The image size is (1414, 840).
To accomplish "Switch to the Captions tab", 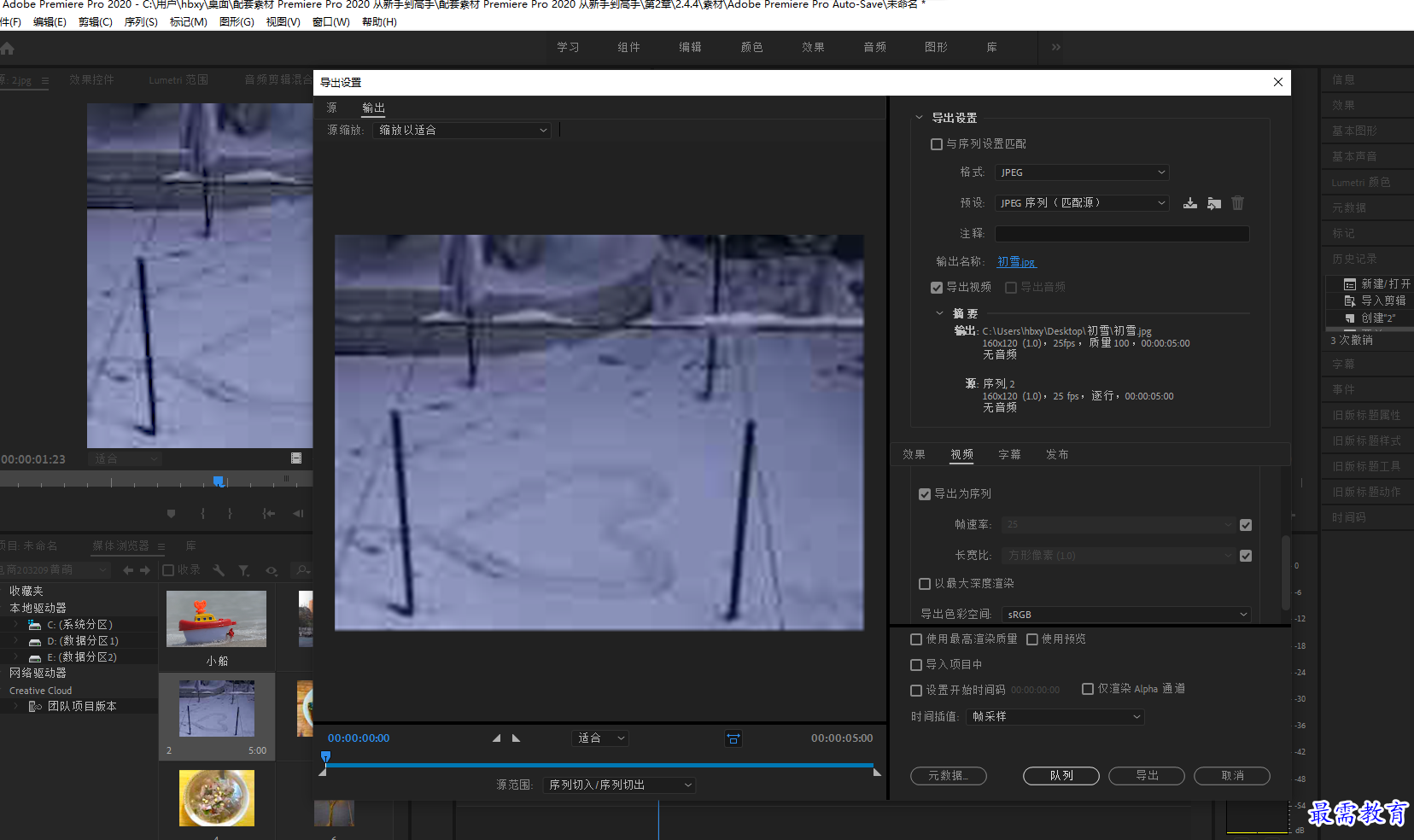I will 1009,455.
